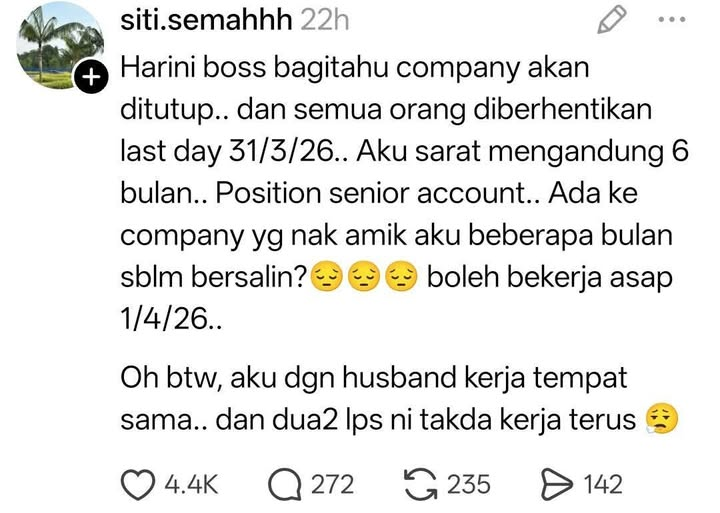The height and width of the screenshot is (513, 720).
Task: Visit the siti.semahhh profile
Action: click(x=206, y=20)
